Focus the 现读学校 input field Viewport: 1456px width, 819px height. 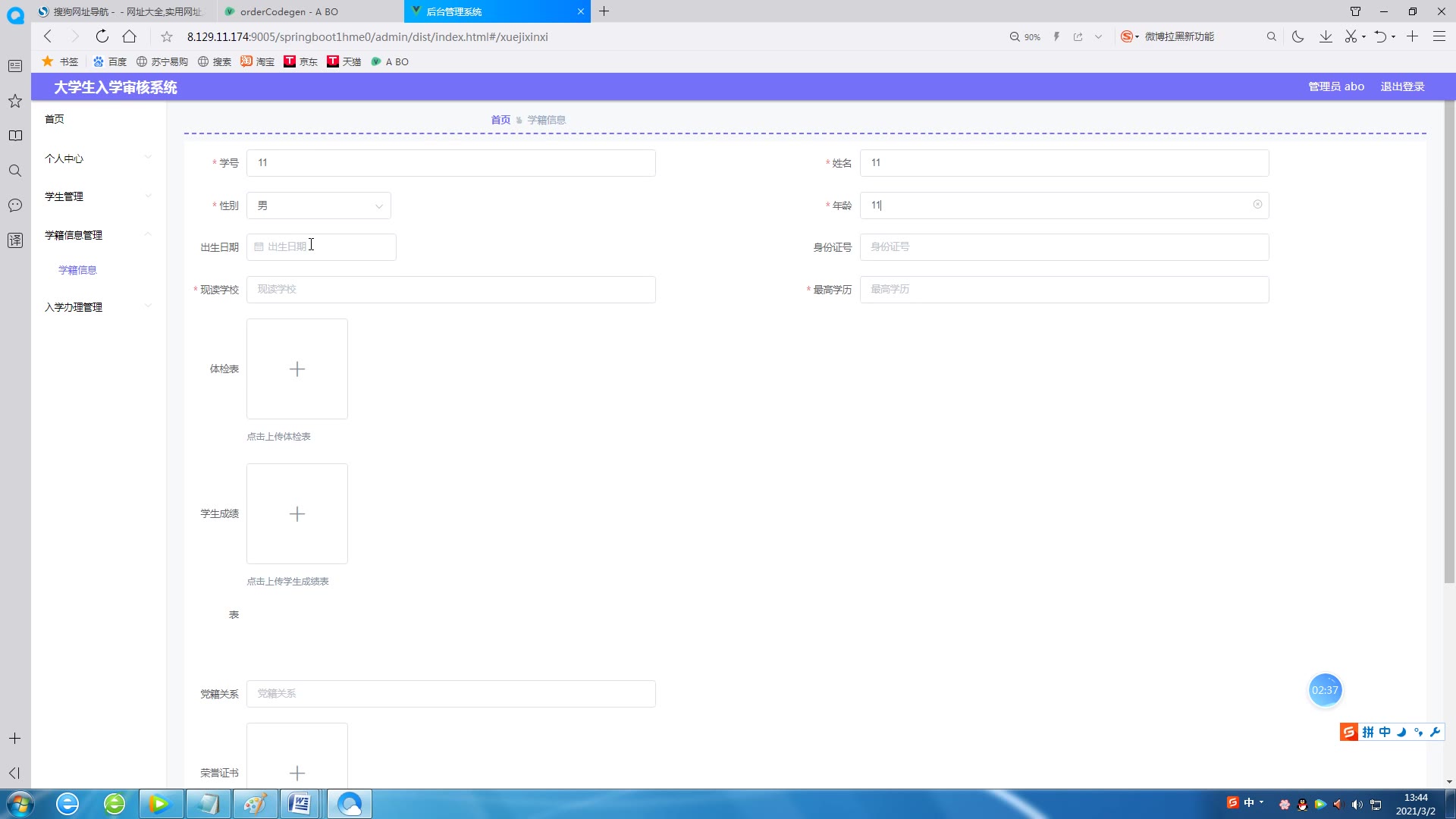pyautogui.click(x=450, y=290)
